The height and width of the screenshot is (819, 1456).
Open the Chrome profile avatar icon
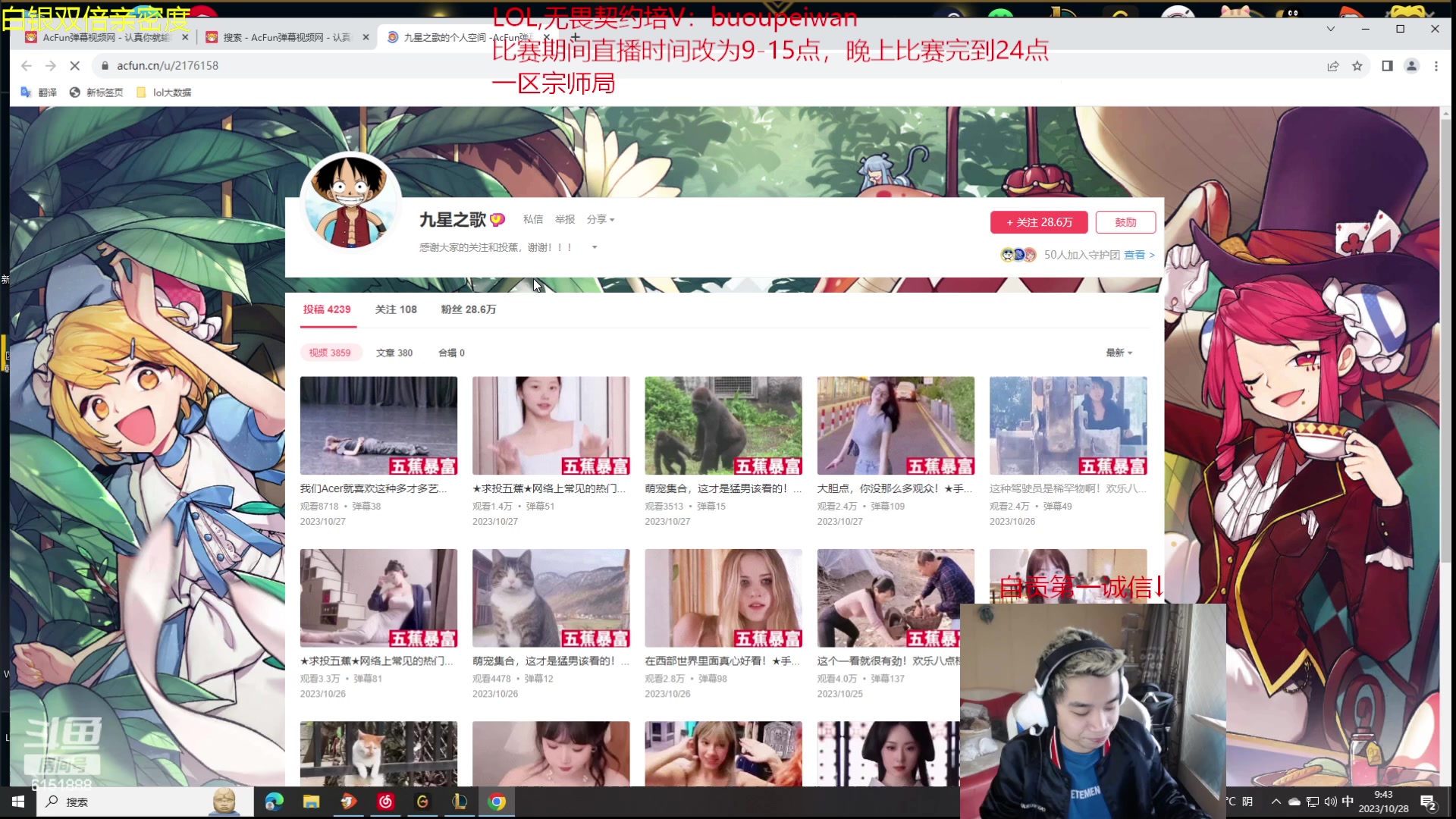[x=1411, y=66]
